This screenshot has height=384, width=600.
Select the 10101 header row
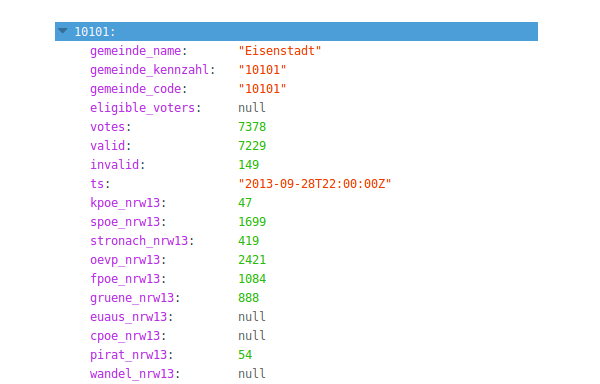pos(296,31)
